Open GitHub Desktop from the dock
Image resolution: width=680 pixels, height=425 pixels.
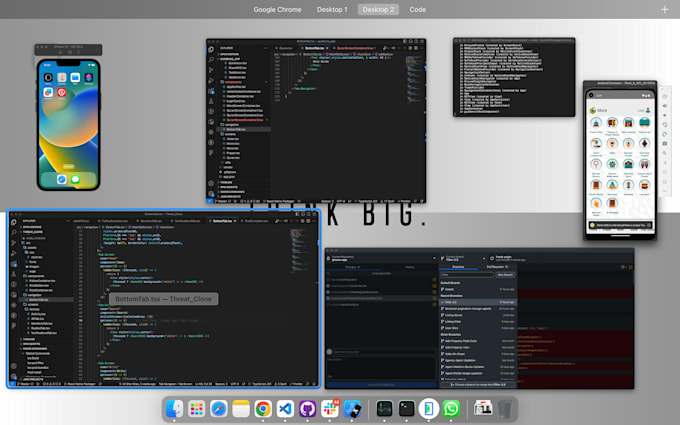coord(307,409)
